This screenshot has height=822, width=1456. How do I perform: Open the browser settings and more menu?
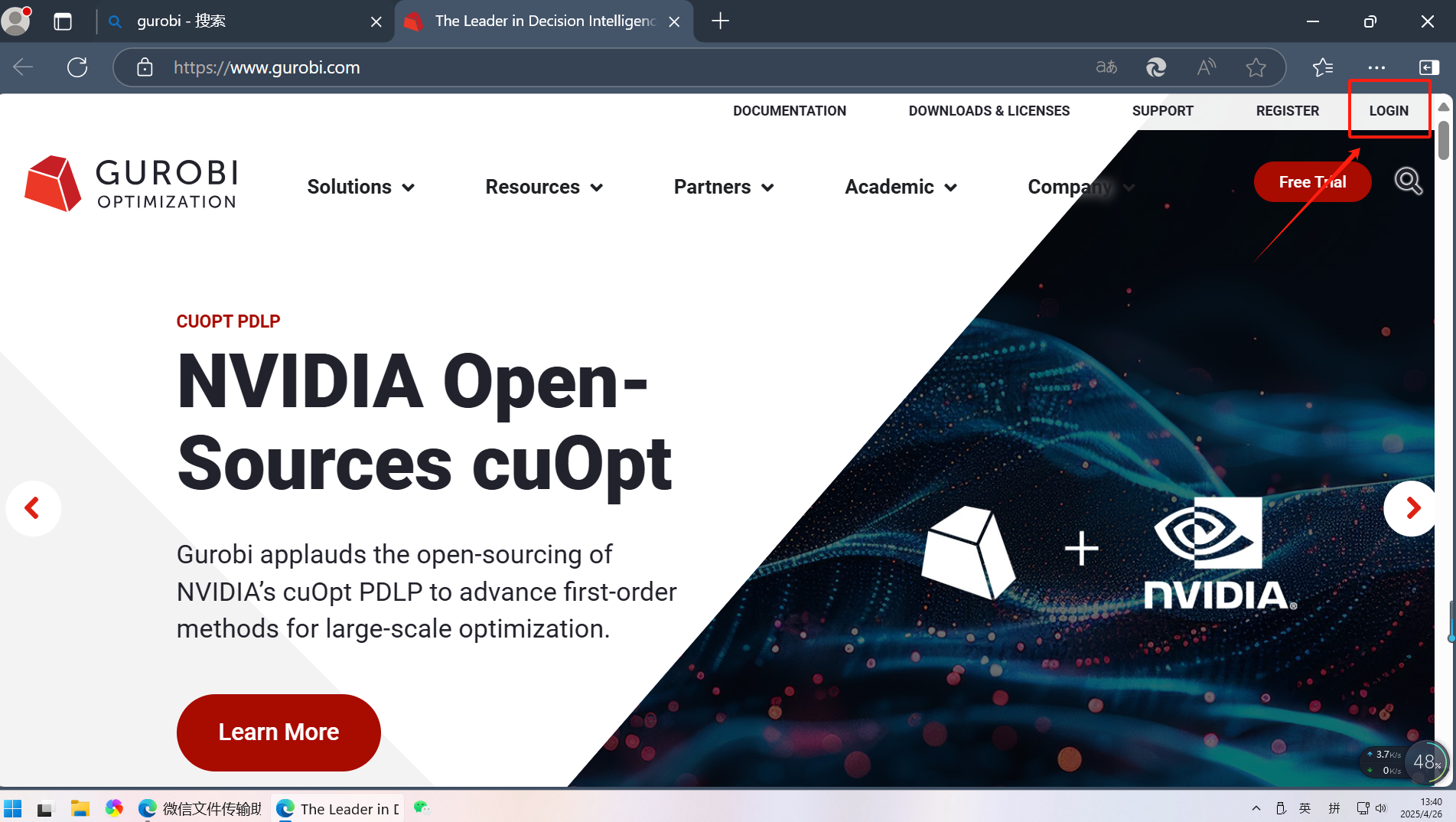[1376, 67]
